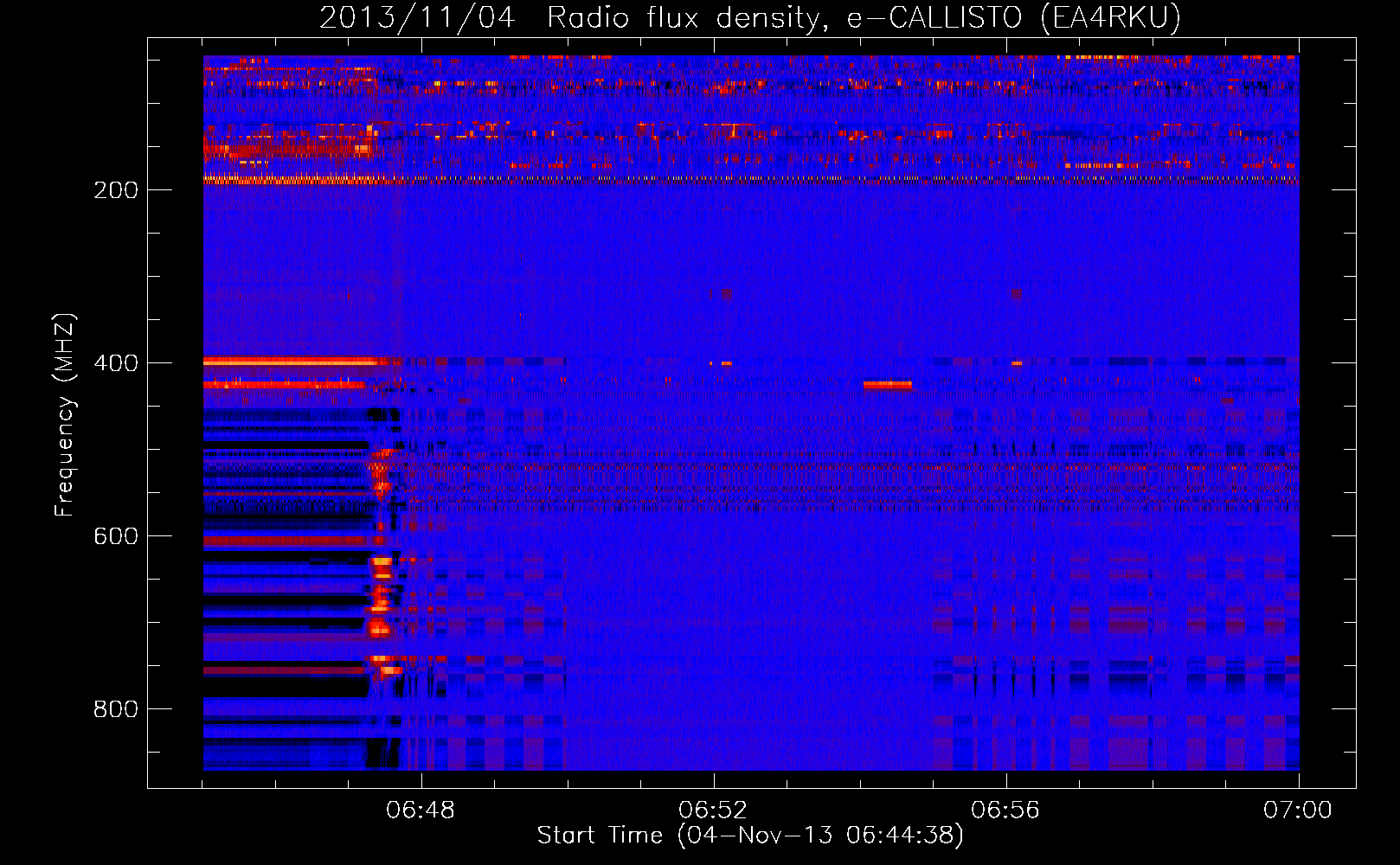Click the 600 frequency tick label

[x=116, y=536]
